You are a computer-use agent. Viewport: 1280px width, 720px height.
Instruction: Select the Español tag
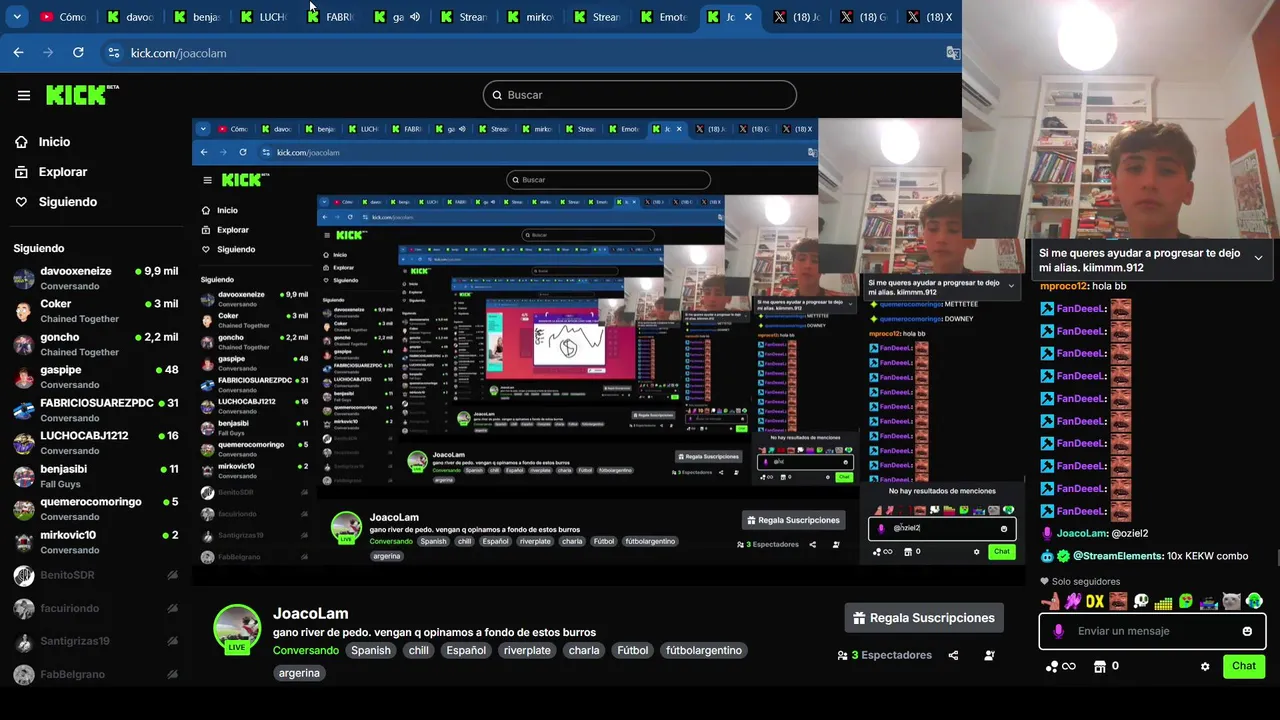coord(466,650)
